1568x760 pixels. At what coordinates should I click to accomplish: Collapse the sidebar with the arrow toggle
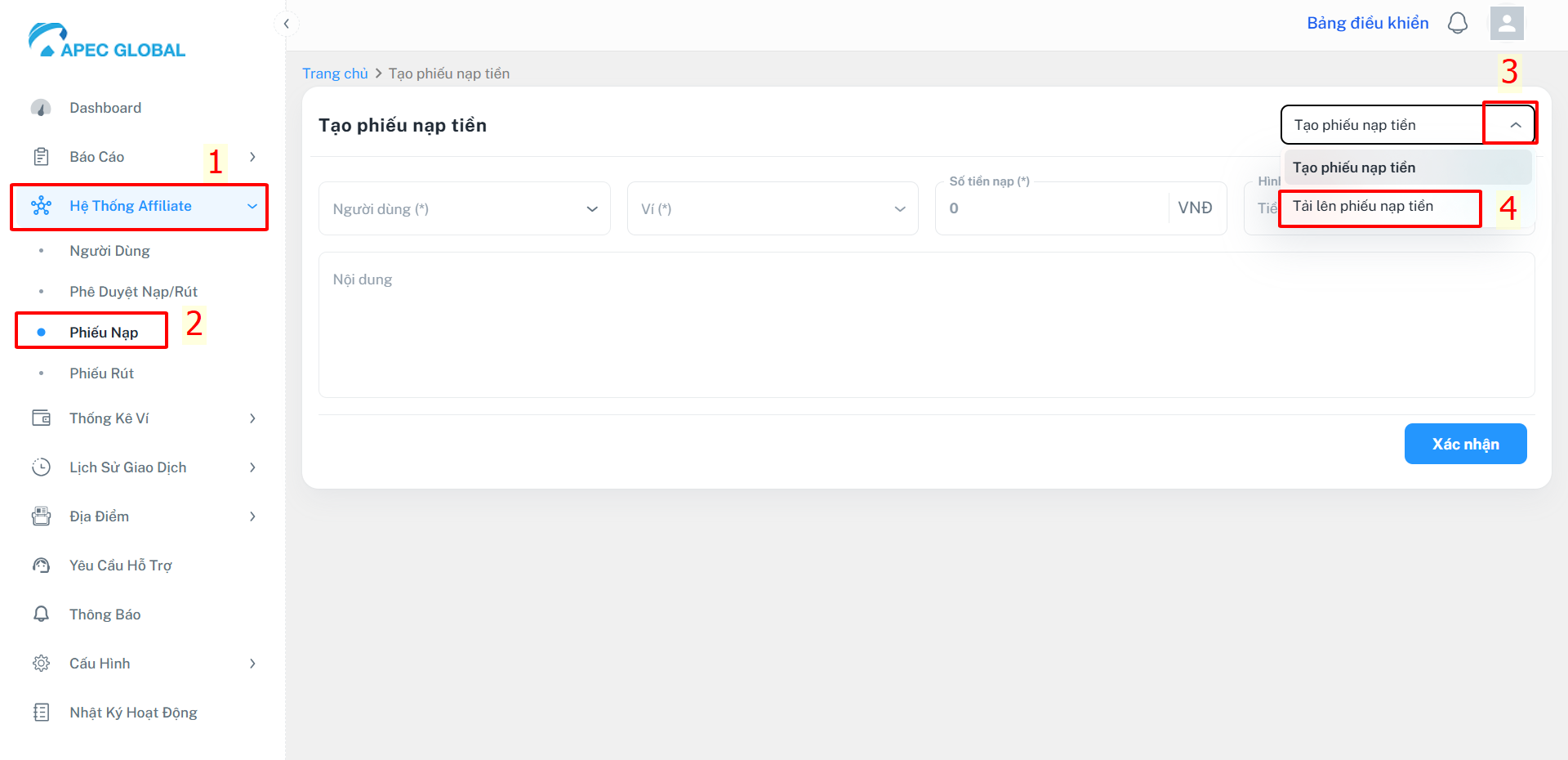(286, 24)
